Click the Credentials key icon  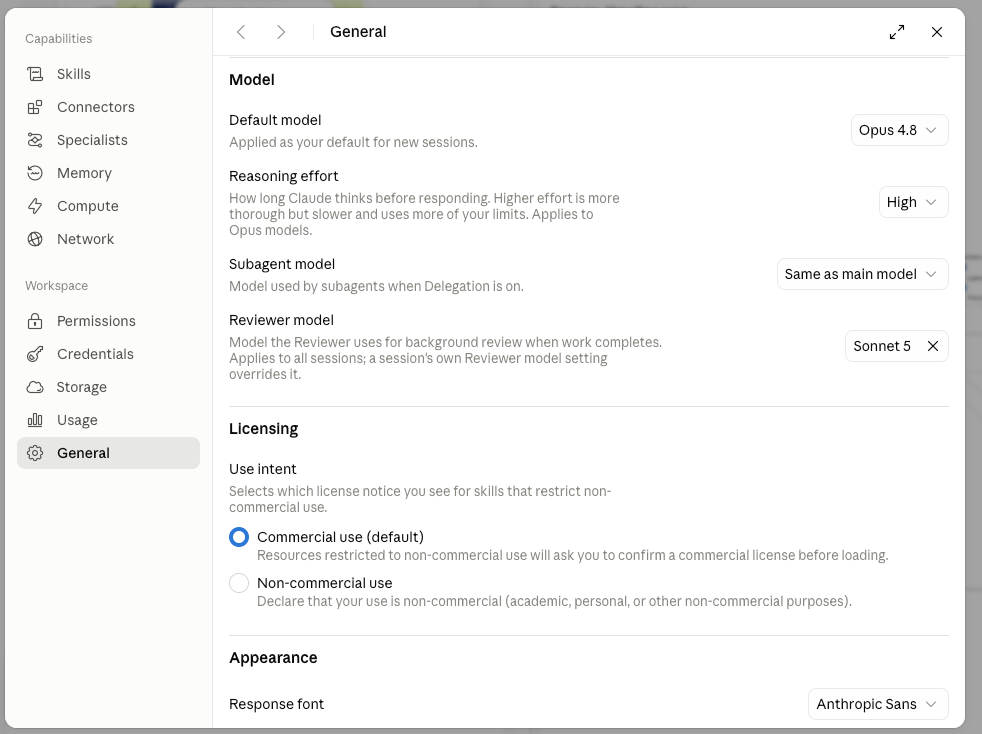[35, 354]
